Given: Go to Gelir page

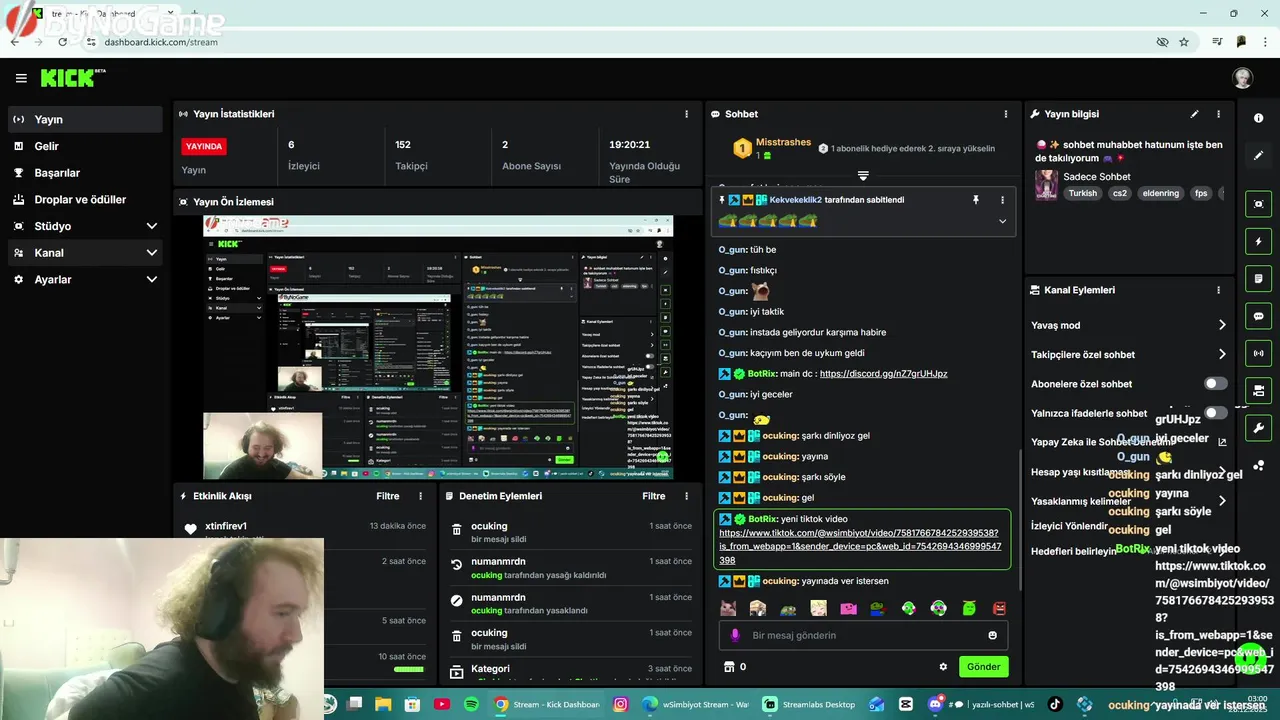Looking at the screenshot, I should pyautogui.click(x=85, y=146).
